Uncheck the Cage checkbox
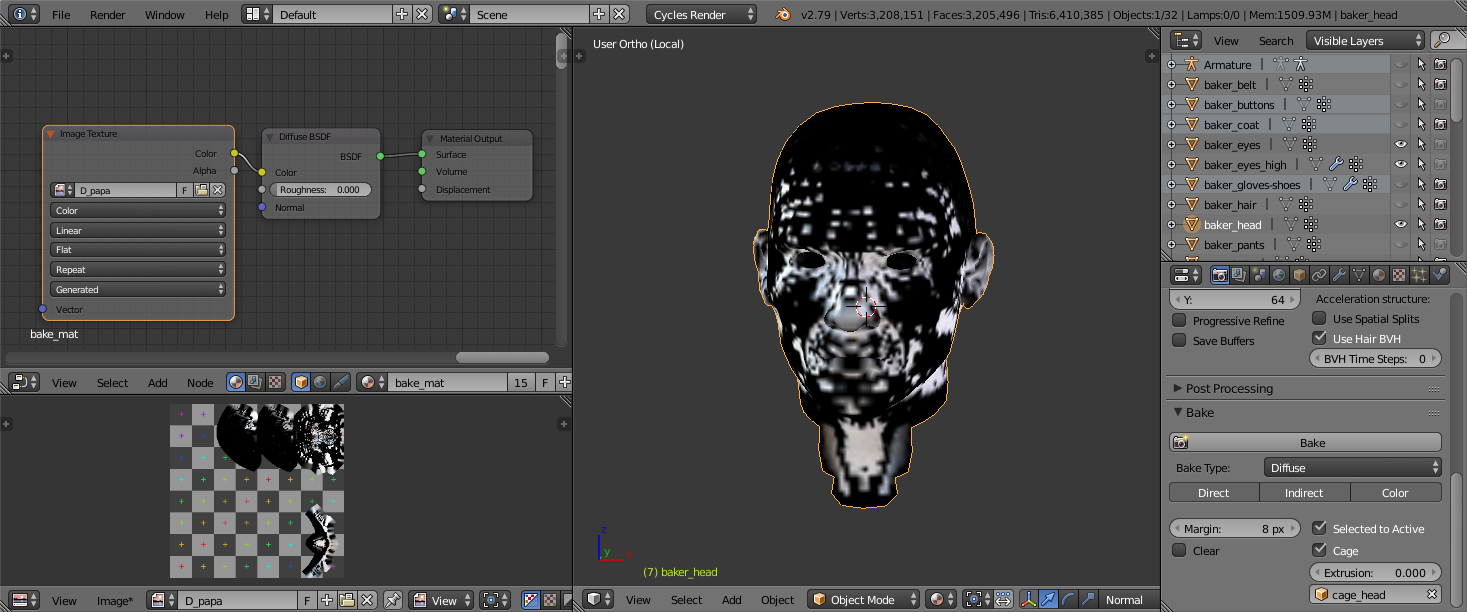1467x612 pixels. [1319, 550]
